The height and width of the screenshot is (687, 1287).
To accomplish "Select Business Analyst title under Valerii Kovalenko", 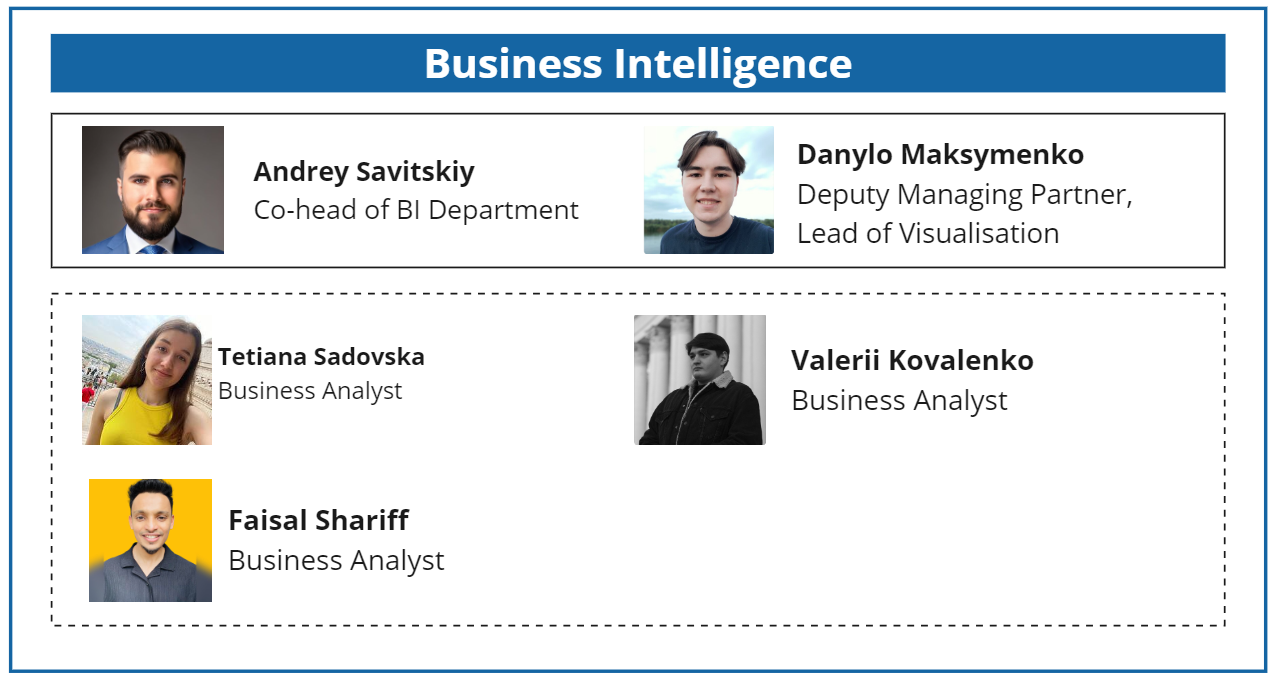I will [899, 400].
